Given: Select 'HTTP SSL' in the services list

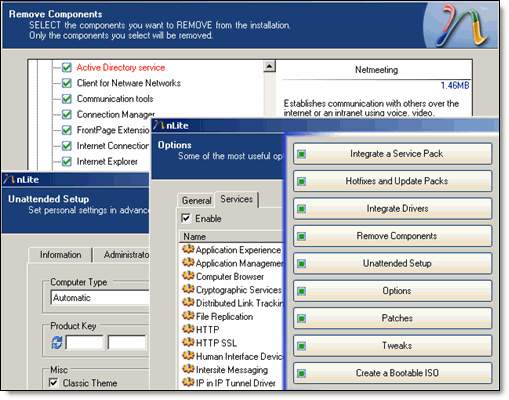Looking at the screenshot, I should [x=216, y=343].
